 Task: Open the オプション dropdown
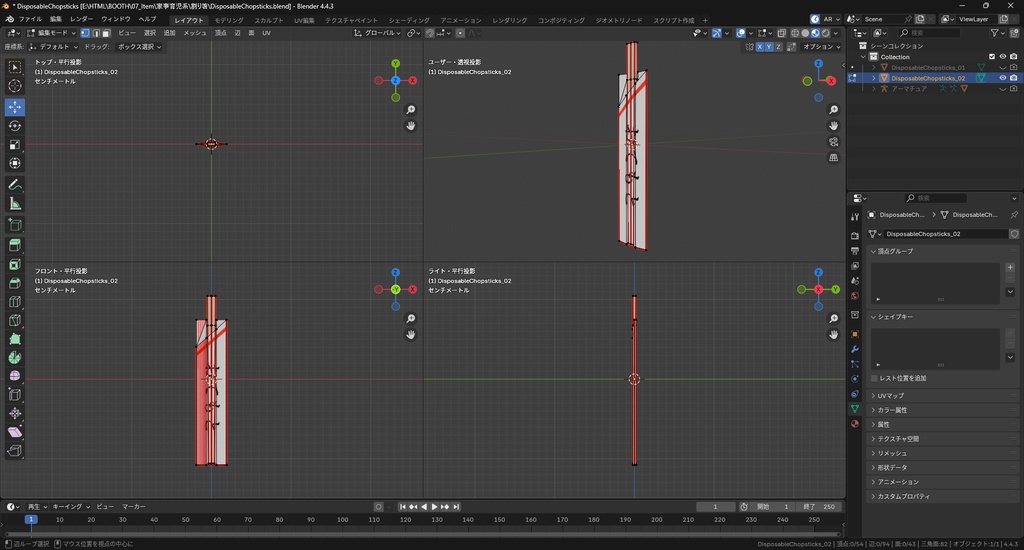pyautogui.click(x=821, y=47)
